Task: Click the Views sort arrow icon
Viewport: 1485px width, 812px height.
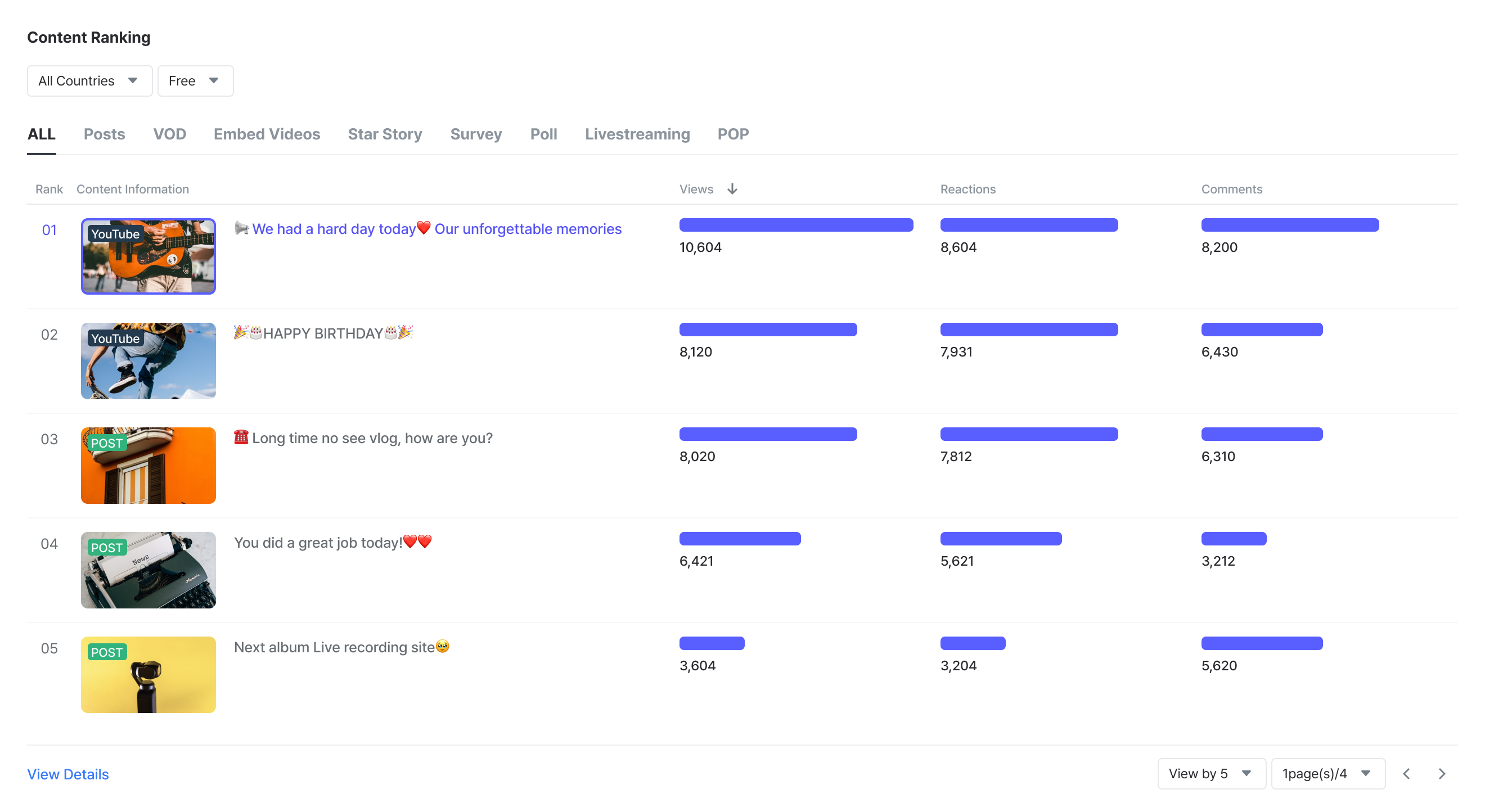Action: point(732,189)
